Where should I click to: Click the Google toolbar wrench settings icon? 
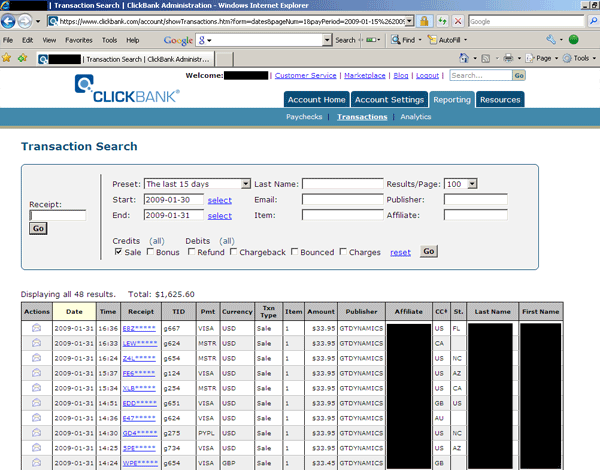551,39
